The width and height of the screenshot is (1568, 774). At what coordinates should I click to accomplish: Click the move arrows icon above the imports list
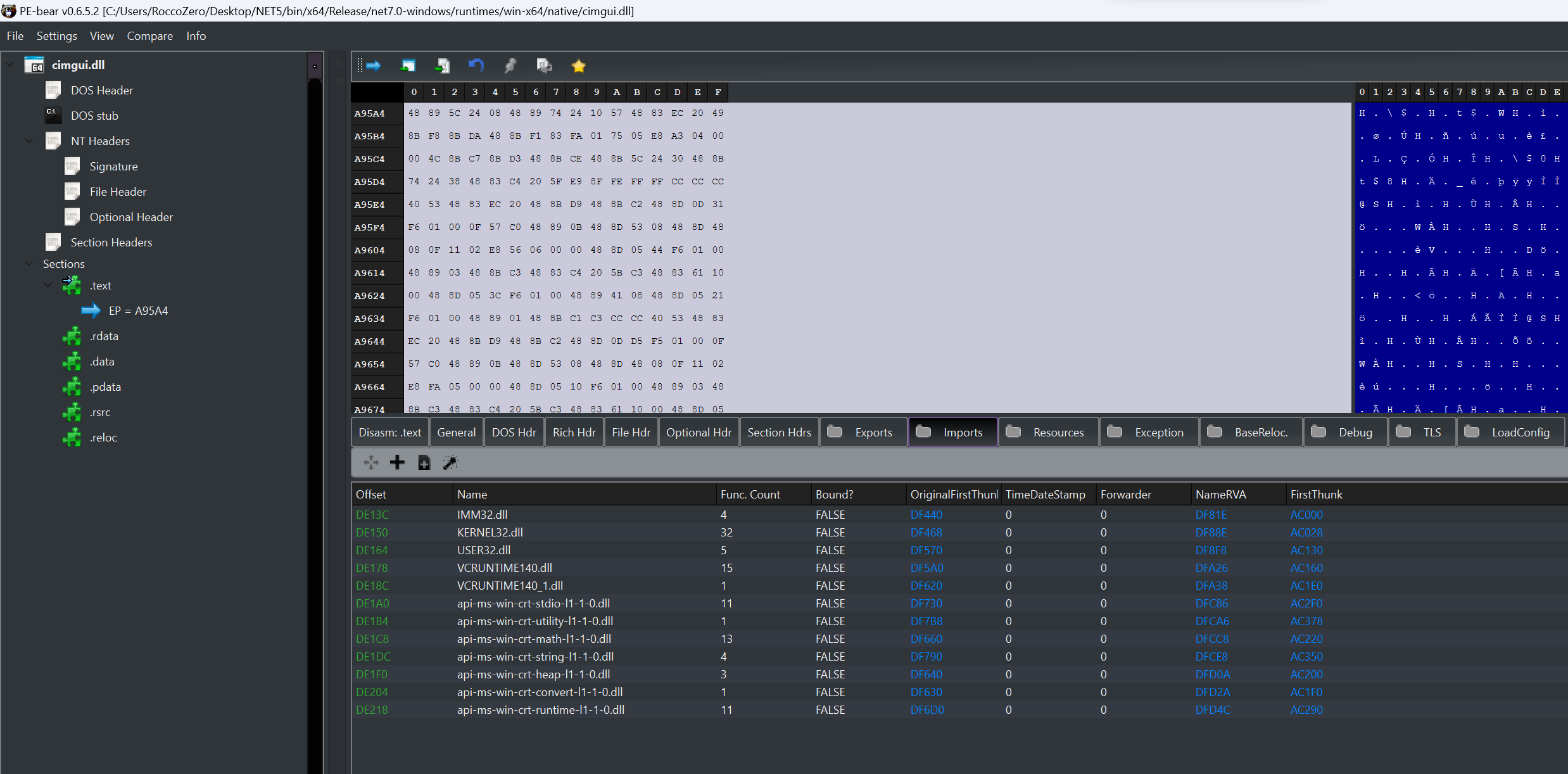tap(370, 463)
